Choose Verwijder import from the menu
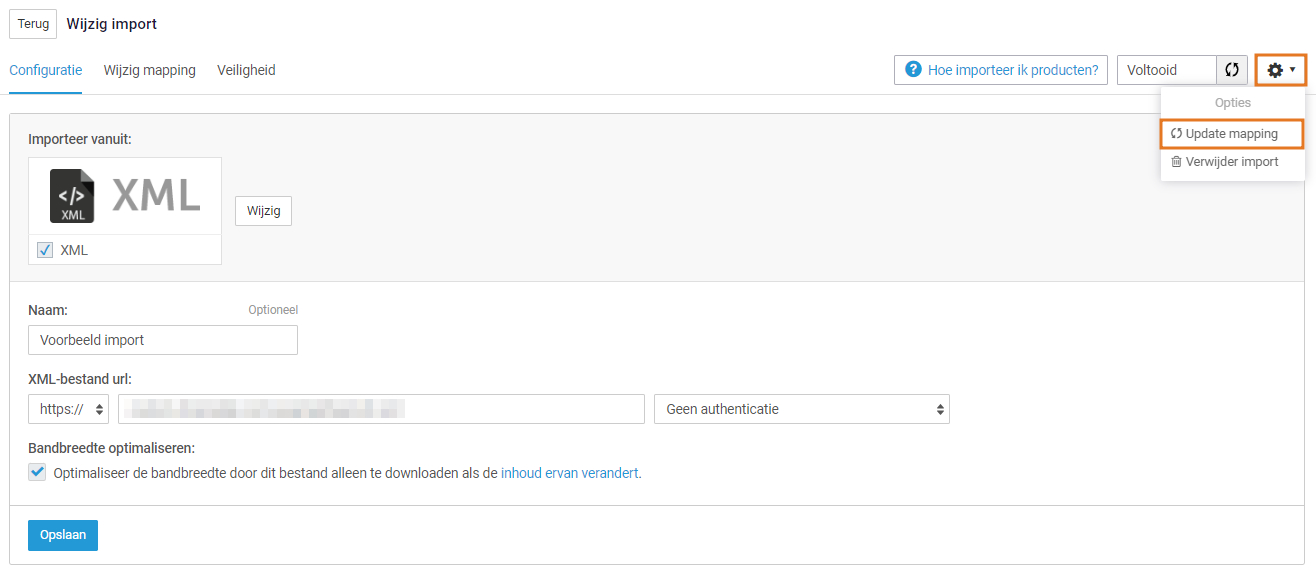The height and width of the screenshot is (576, 1316). 1232,161
